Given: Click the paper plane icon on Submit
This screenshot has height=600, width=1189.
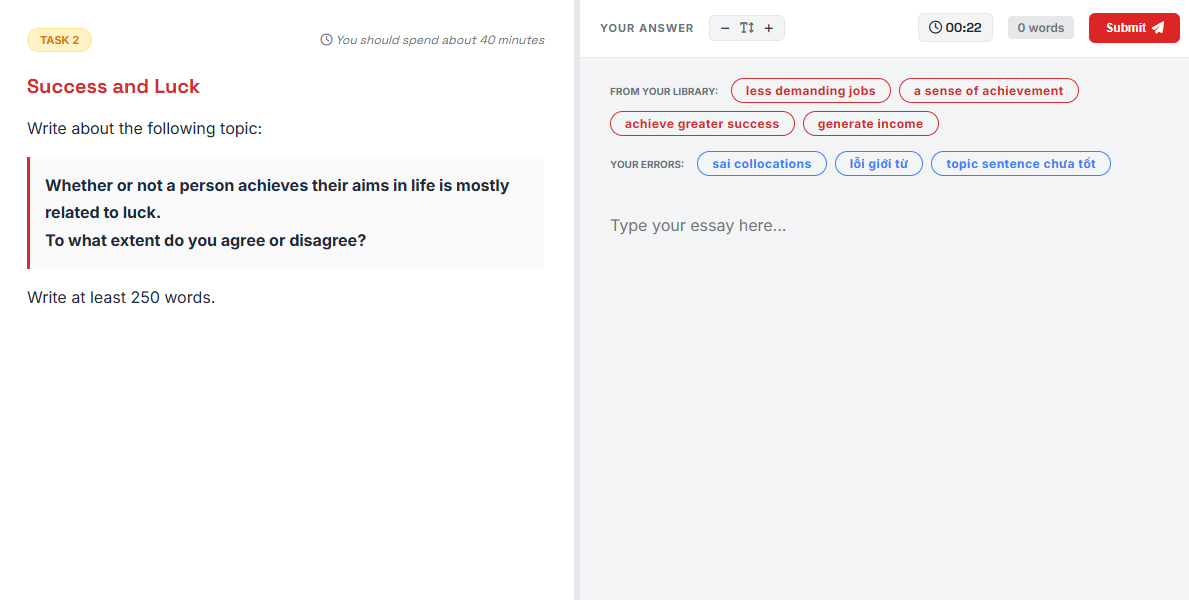Looking at the screenshot, I should (x=1158, y=28).
